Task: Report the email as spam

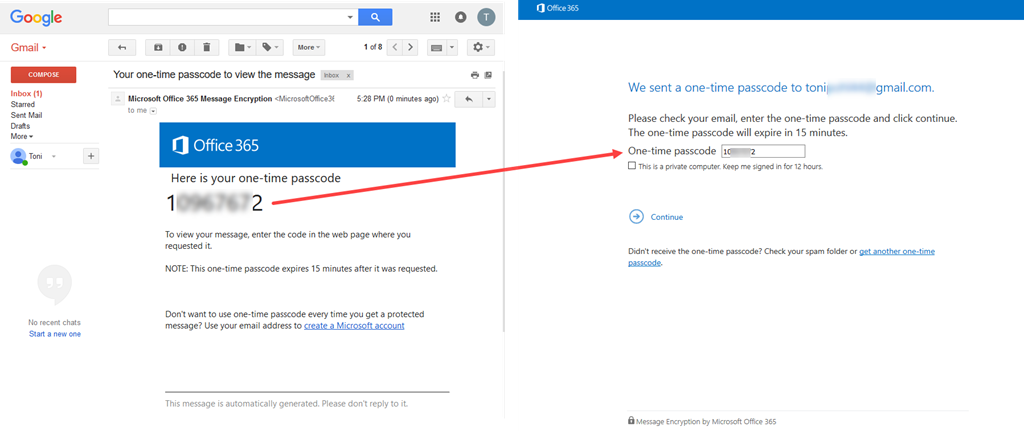Action: (182, 47)
